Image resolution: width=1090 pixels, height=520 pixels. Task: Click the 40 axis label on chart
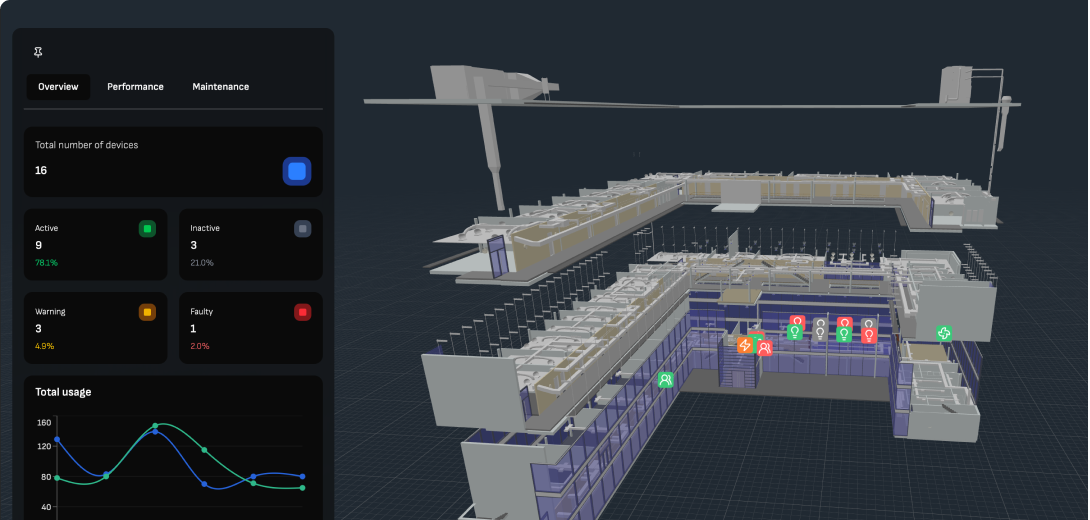(x=46, y=507)
